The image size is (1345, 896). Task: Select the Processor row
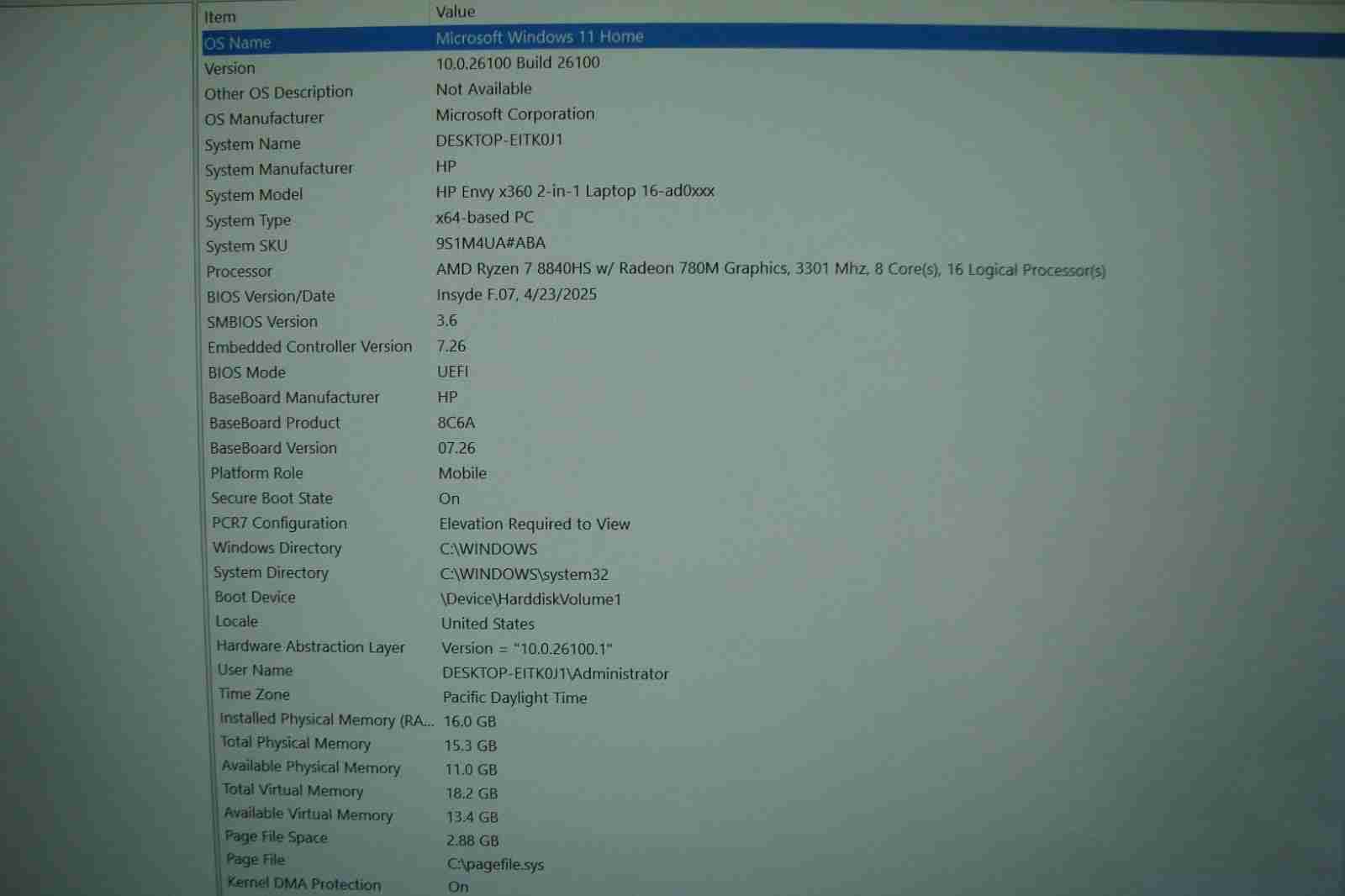tap(240, 271)
